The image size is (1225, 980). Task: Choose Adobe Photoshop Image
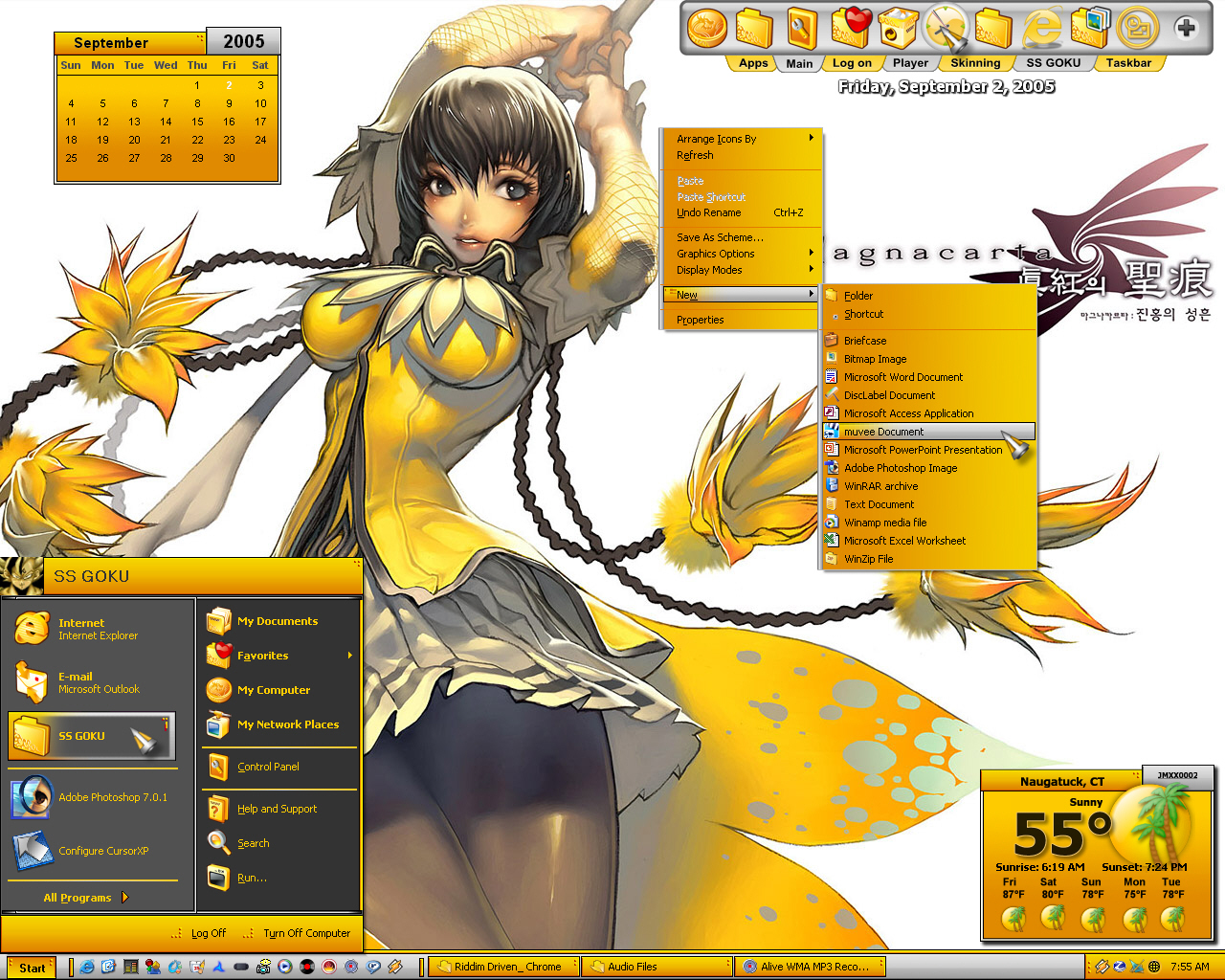(928, 468)
